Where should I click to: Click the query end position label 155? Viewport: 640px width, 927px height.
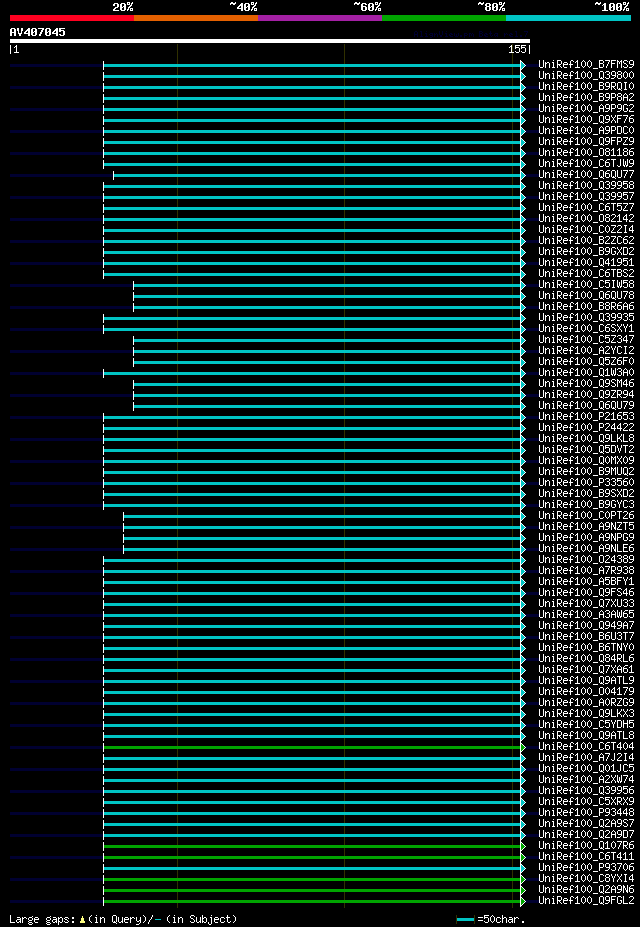pyautogui.click(x=518, y=50)
